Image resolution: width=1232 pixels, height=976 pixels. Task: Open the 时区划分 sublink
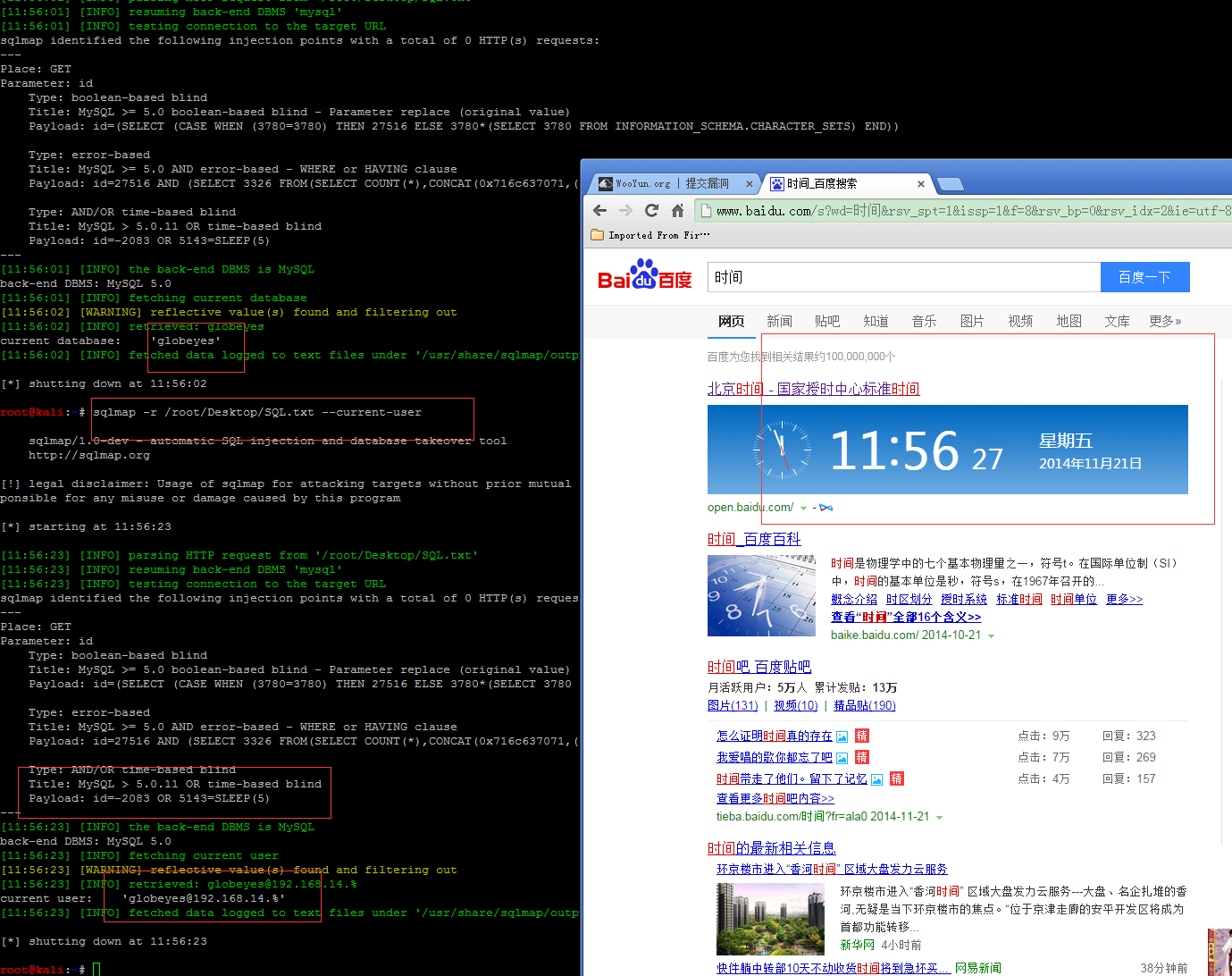(909, 600)
